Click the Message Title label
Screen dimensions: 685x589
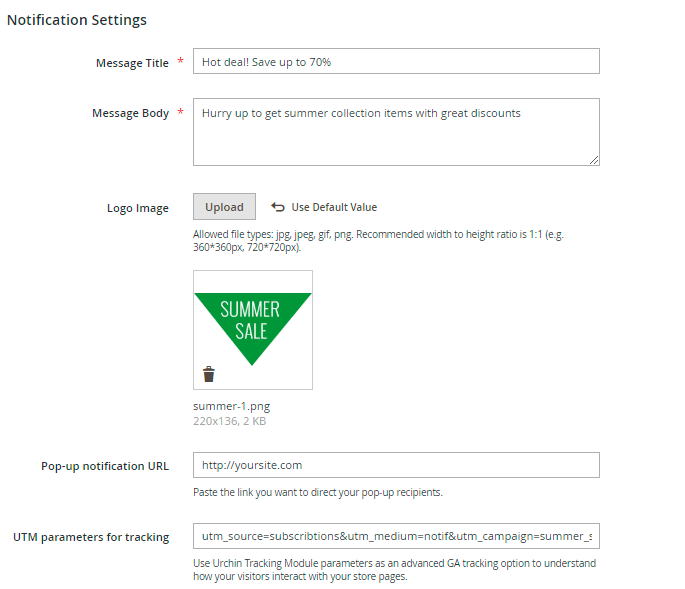tap(132, 63)
